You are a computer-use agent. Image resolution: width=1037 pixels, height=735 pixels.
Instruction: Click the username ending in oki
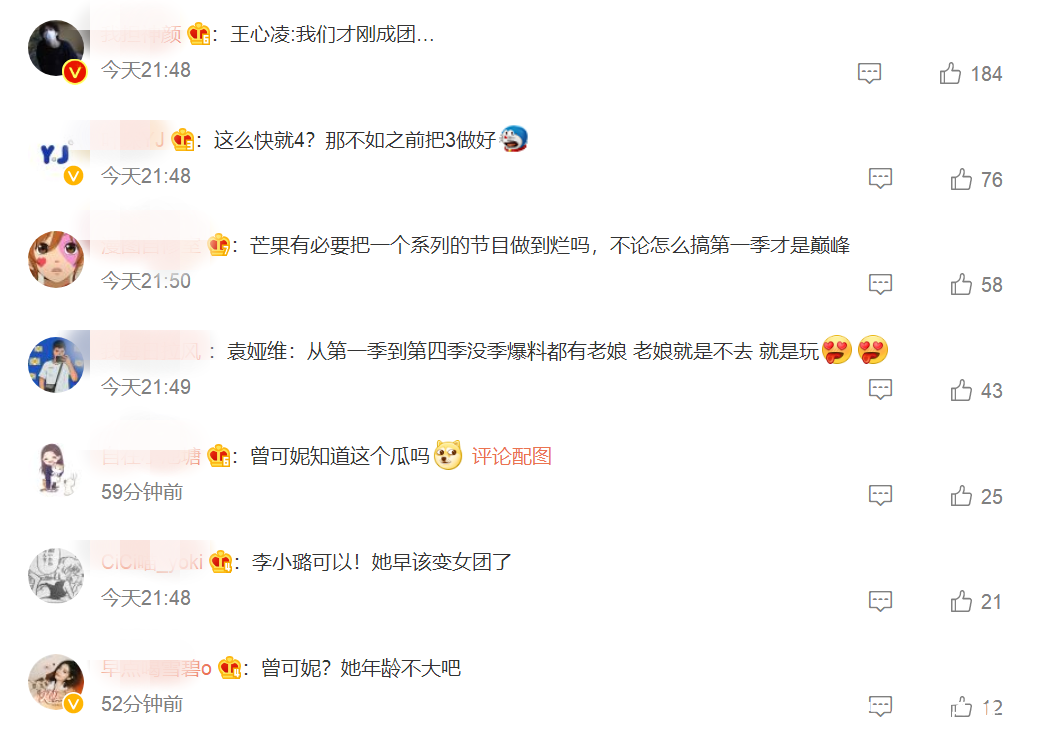[x=151, y=562]
